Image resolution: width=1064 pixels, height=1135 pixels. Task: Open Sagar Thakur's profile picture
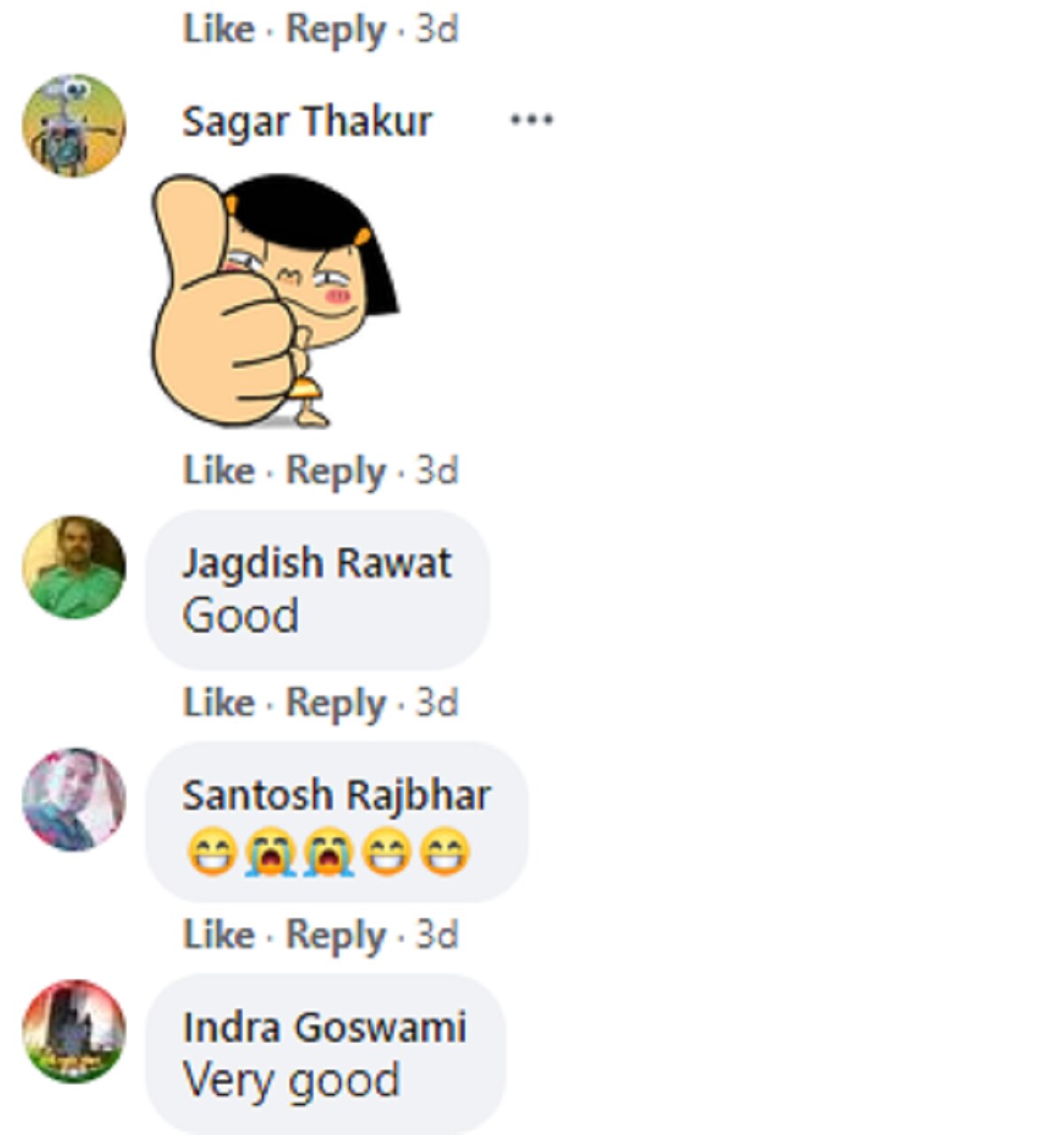tap(74, 125)
